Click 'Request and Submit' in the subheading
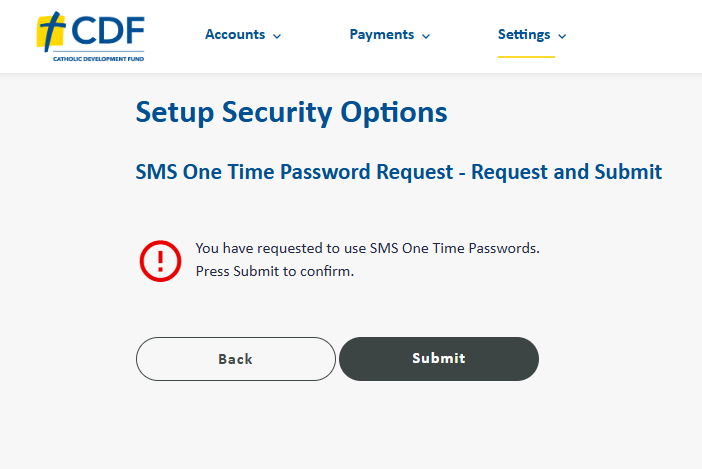Viewport: 702px width, 469px height. pos(566,172)
